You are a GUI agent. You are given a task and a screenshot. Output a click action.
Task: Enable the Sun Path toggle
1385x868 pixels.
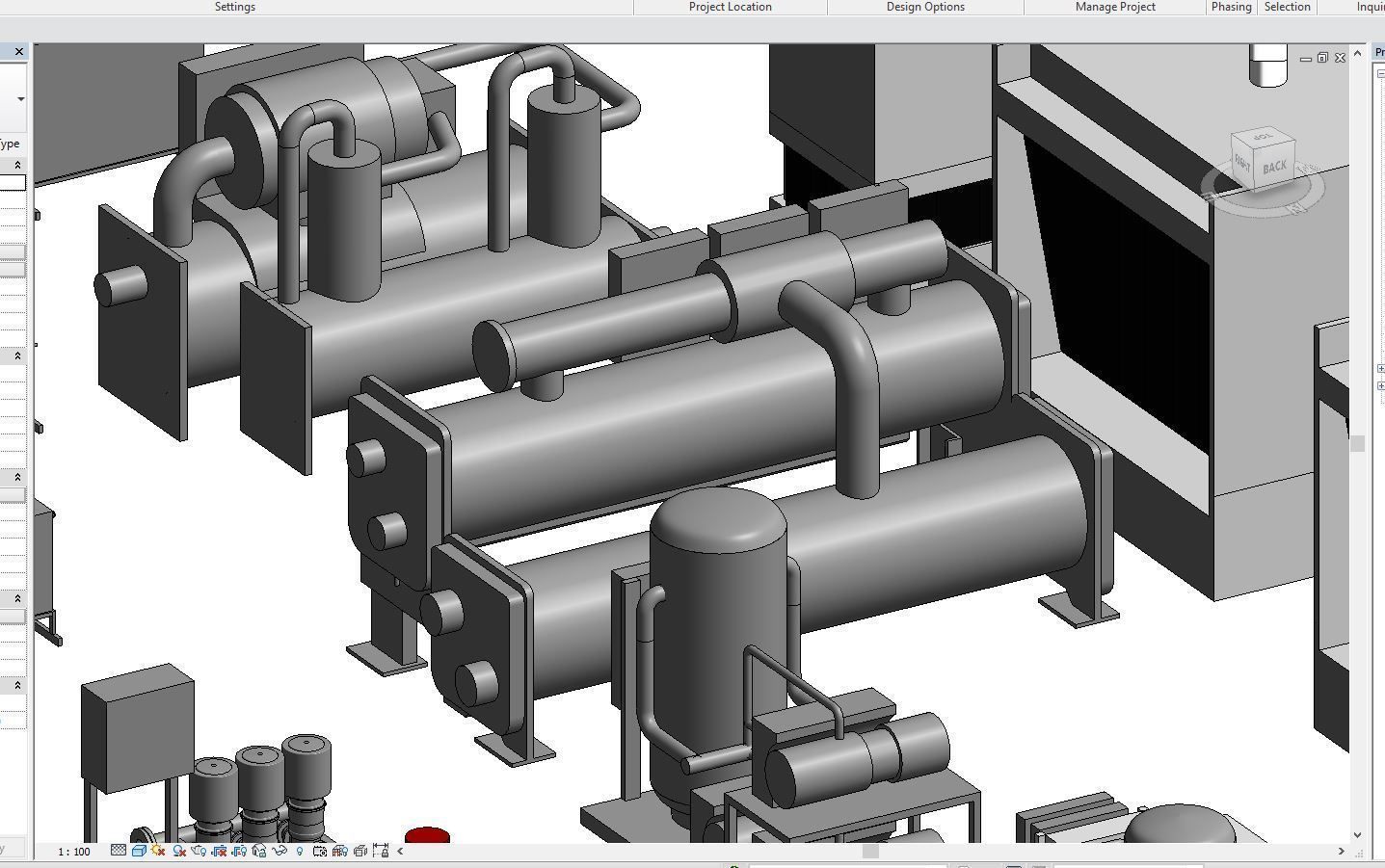tap(156, 851)
